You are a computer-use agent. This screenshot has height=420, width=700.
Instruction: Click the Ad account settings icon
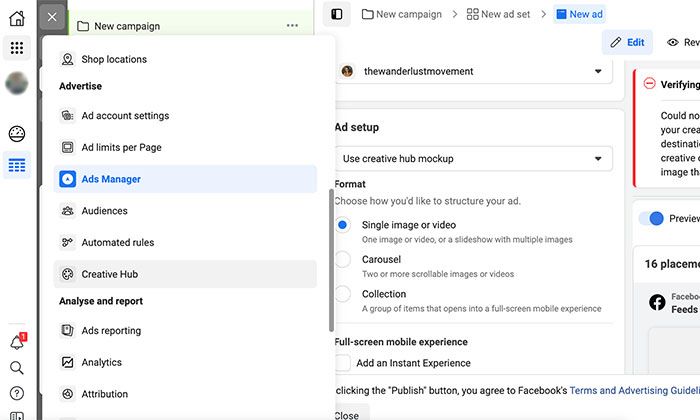67,116
